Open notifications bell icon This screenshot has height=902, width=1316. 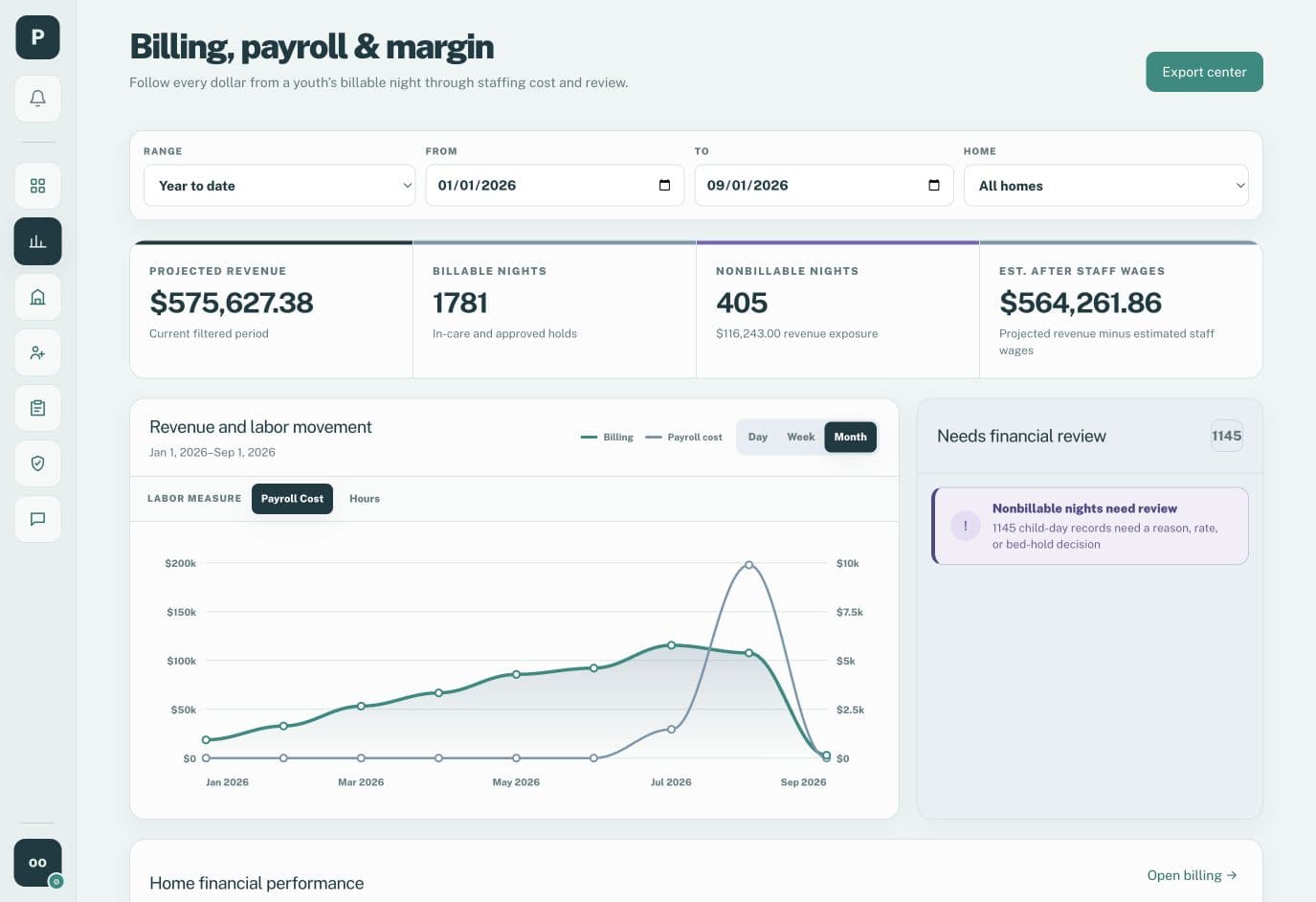pos(37,99)
